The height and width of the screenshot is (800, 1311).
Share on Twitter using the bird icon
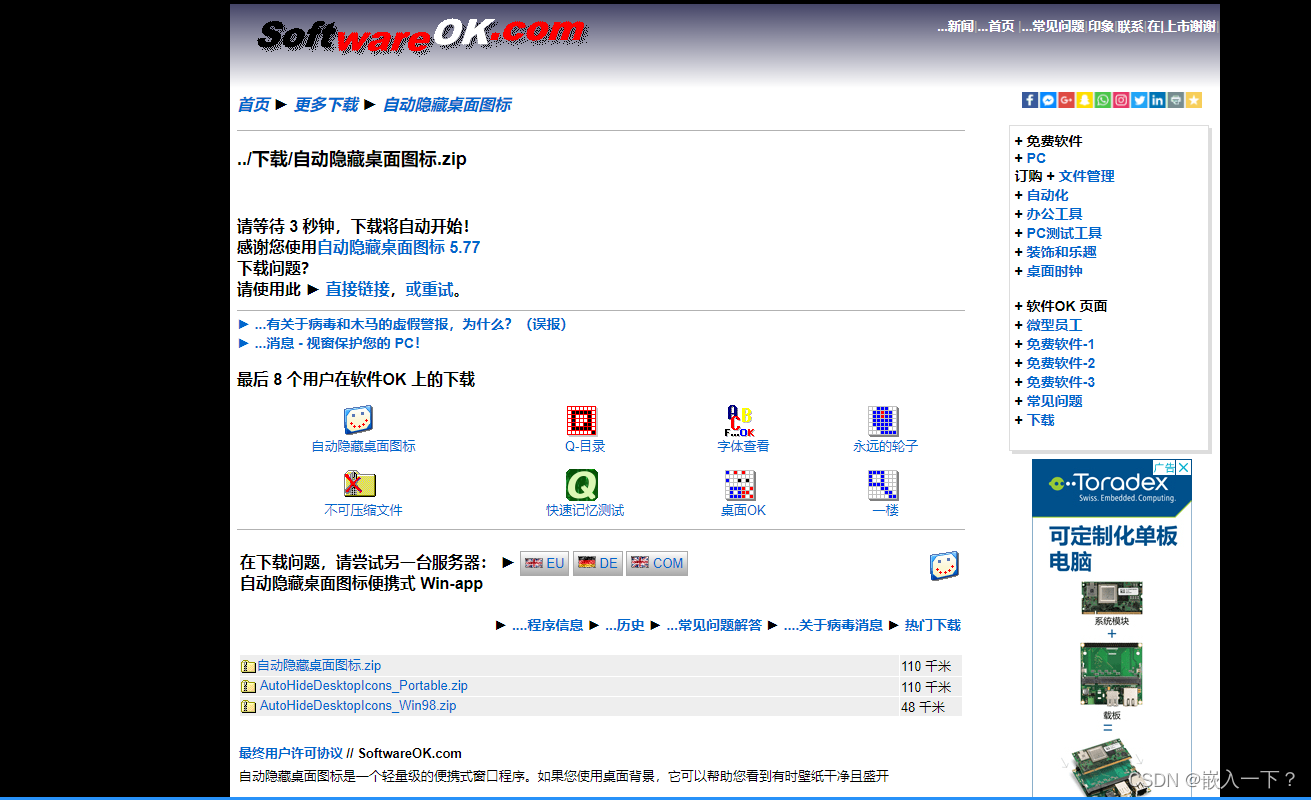tap(1139, 100)
